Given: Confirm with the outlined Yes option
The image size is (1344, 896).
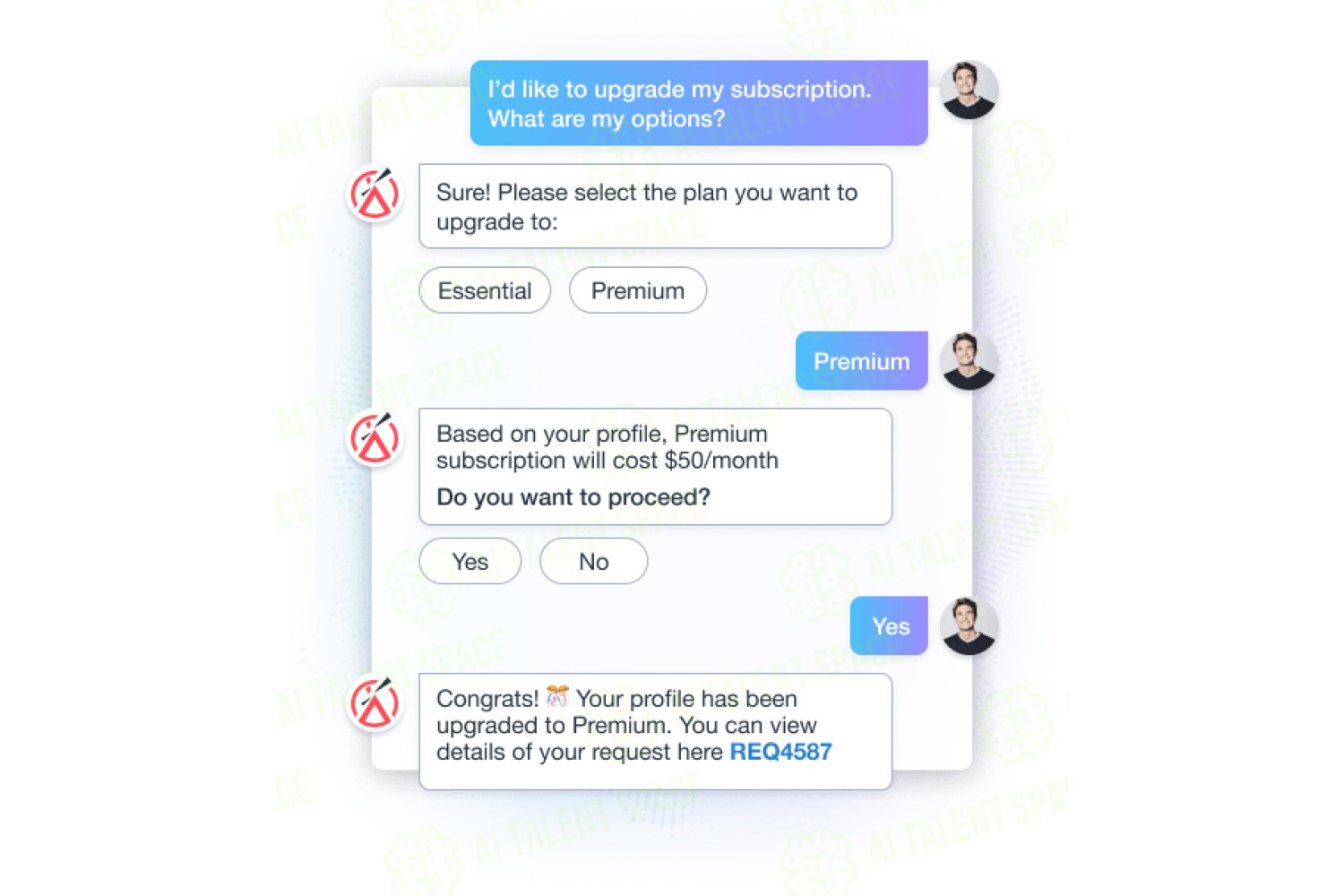Looking at the screenshot, I should pyautogui.click(x=470, y=562).
